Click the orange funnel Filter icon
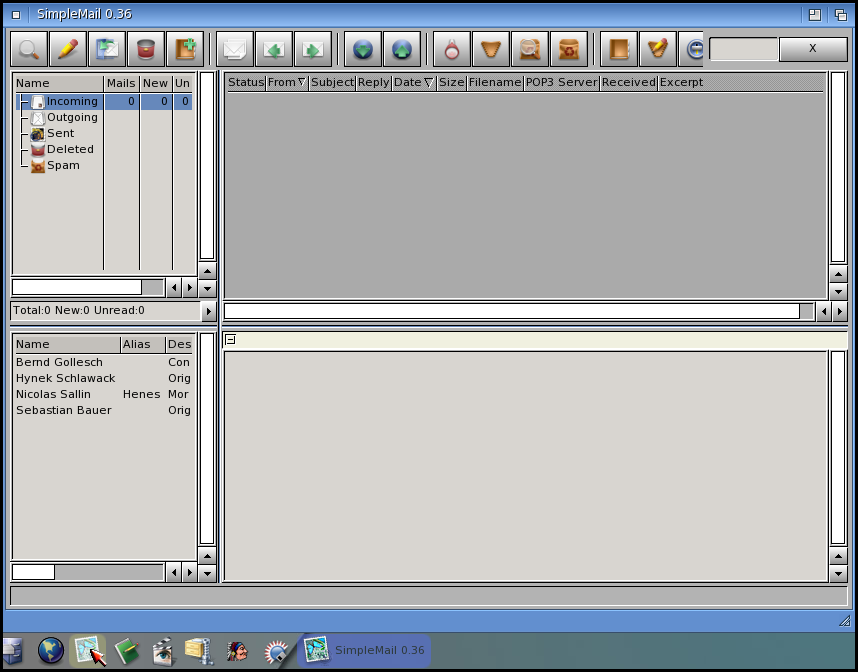 (x=491, y=49)
